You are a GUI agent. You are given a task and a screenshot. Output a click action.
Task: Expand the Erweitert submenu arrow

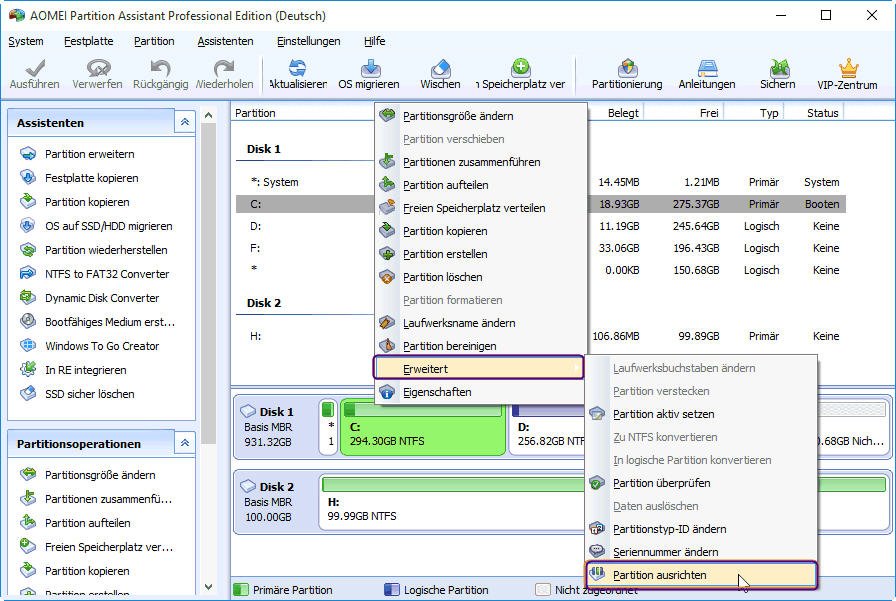coord(575,369)
